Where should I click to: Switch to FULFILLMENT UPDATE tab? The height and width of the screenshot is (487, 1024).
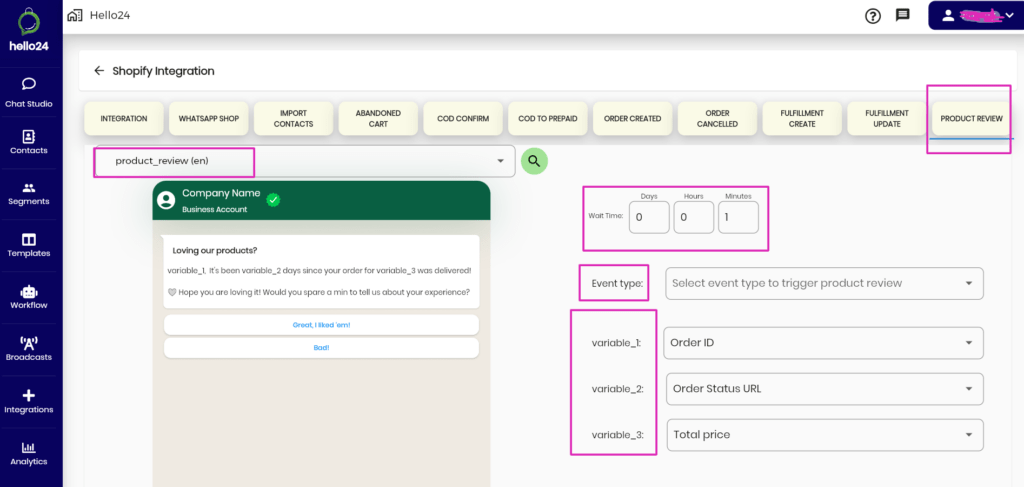pyautogui.click(x=887, y=119)
